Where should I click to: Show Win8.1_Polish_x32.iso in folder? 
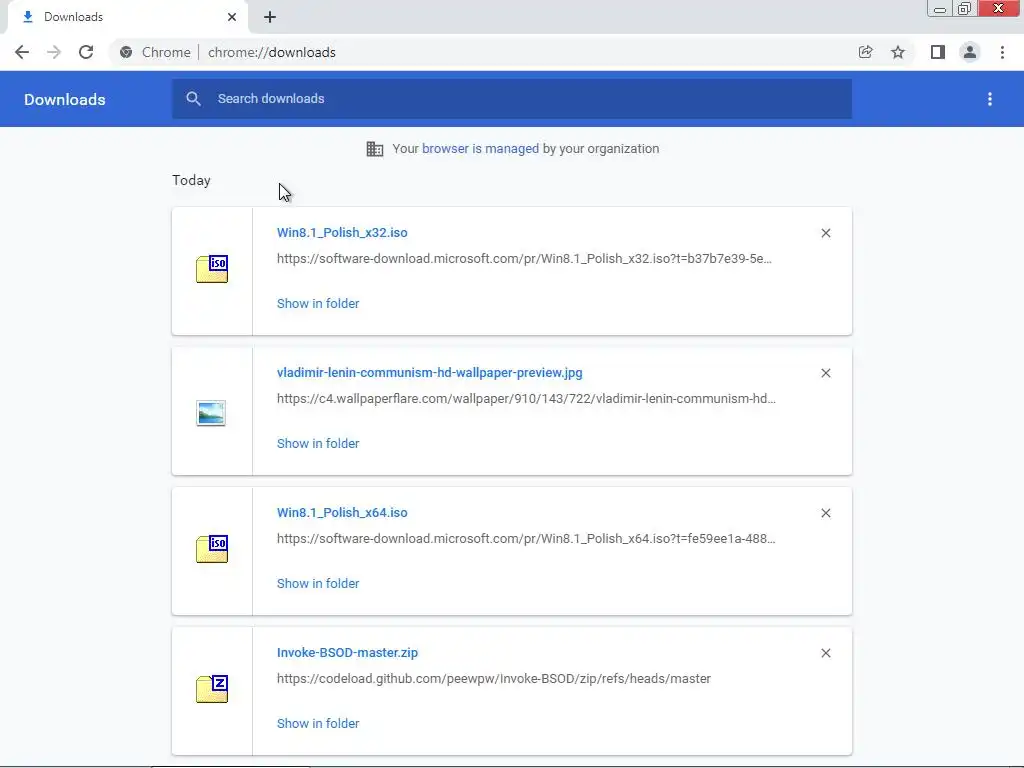[x=318, y=304]
